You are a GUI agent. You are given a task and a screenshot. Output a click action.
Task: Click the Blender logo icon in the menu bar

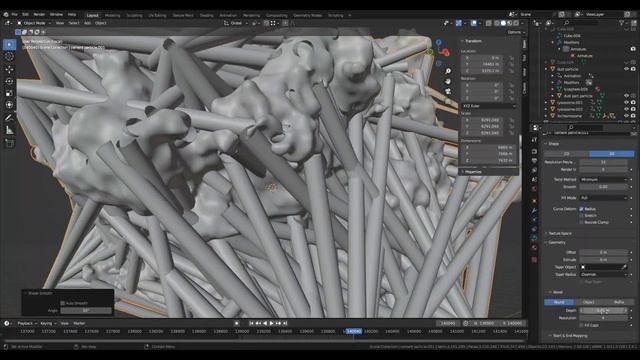6,14
